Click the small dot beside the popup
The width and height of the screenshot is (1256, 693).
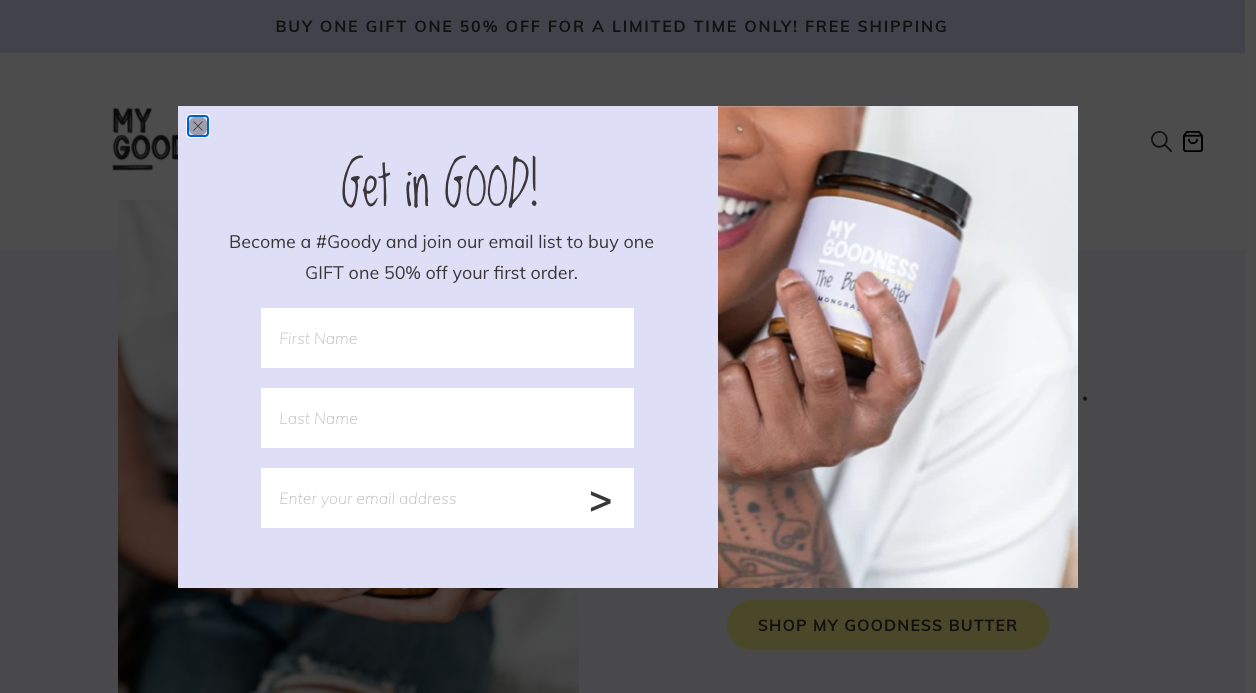pos(1085,399)
